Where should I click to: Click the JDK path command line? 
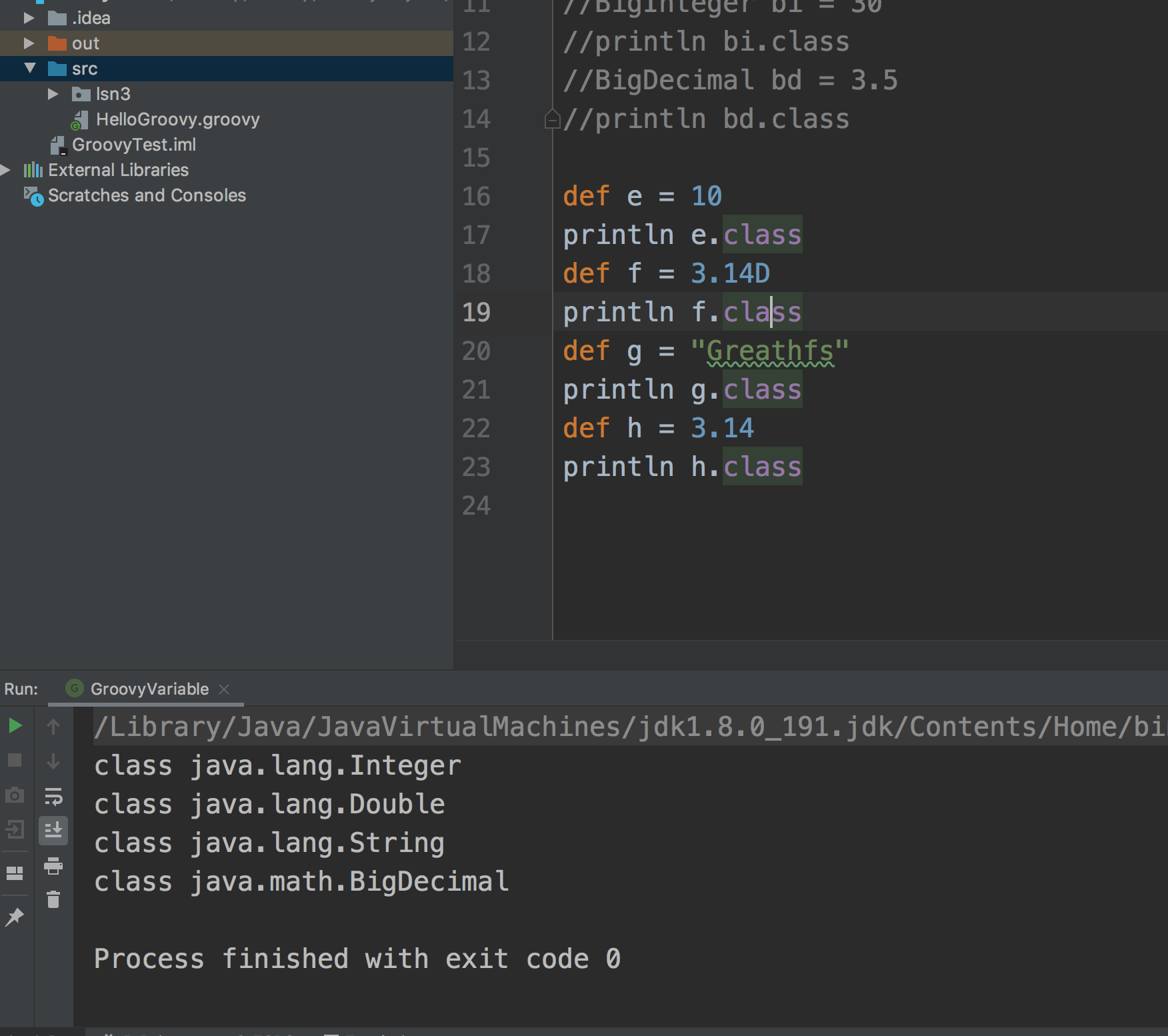(x=630, y=727)
